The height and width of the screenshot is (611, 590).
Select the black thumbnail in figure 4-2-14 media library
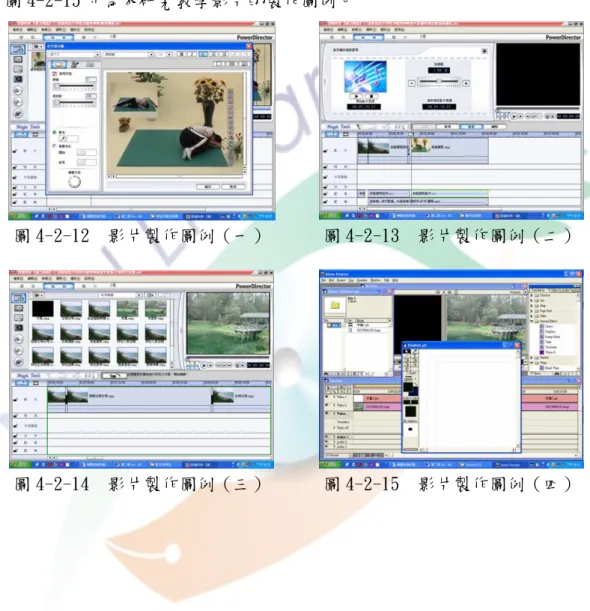(x=42, y=309)
